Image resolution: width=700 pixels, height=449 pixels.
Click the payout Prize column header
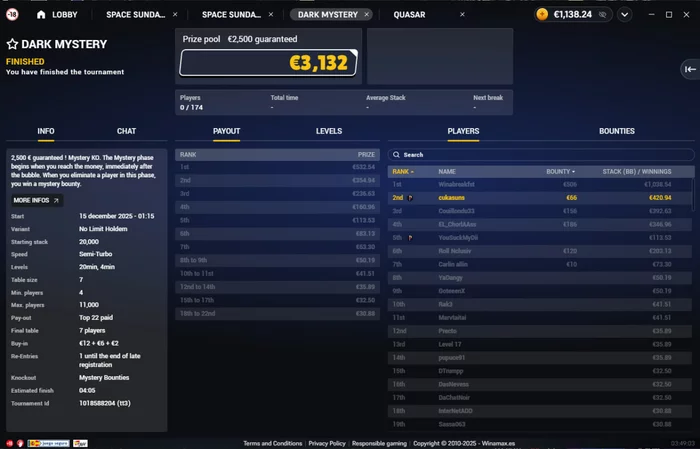(x=366, y=155)
